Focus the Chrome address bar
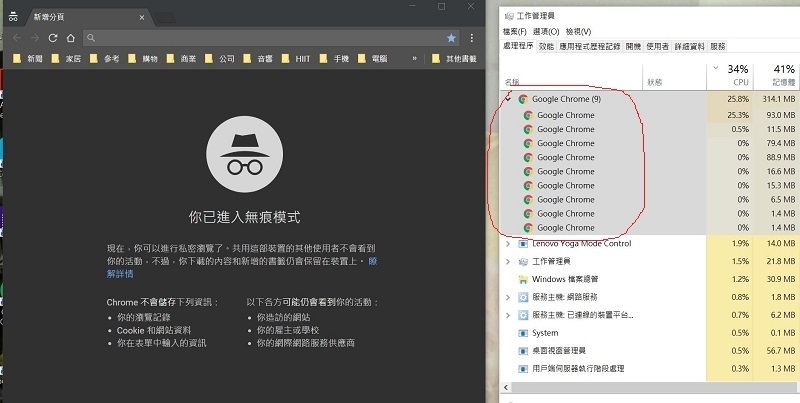Image resolution: width=800 pixels, height=403 pixels. point(270,38)
